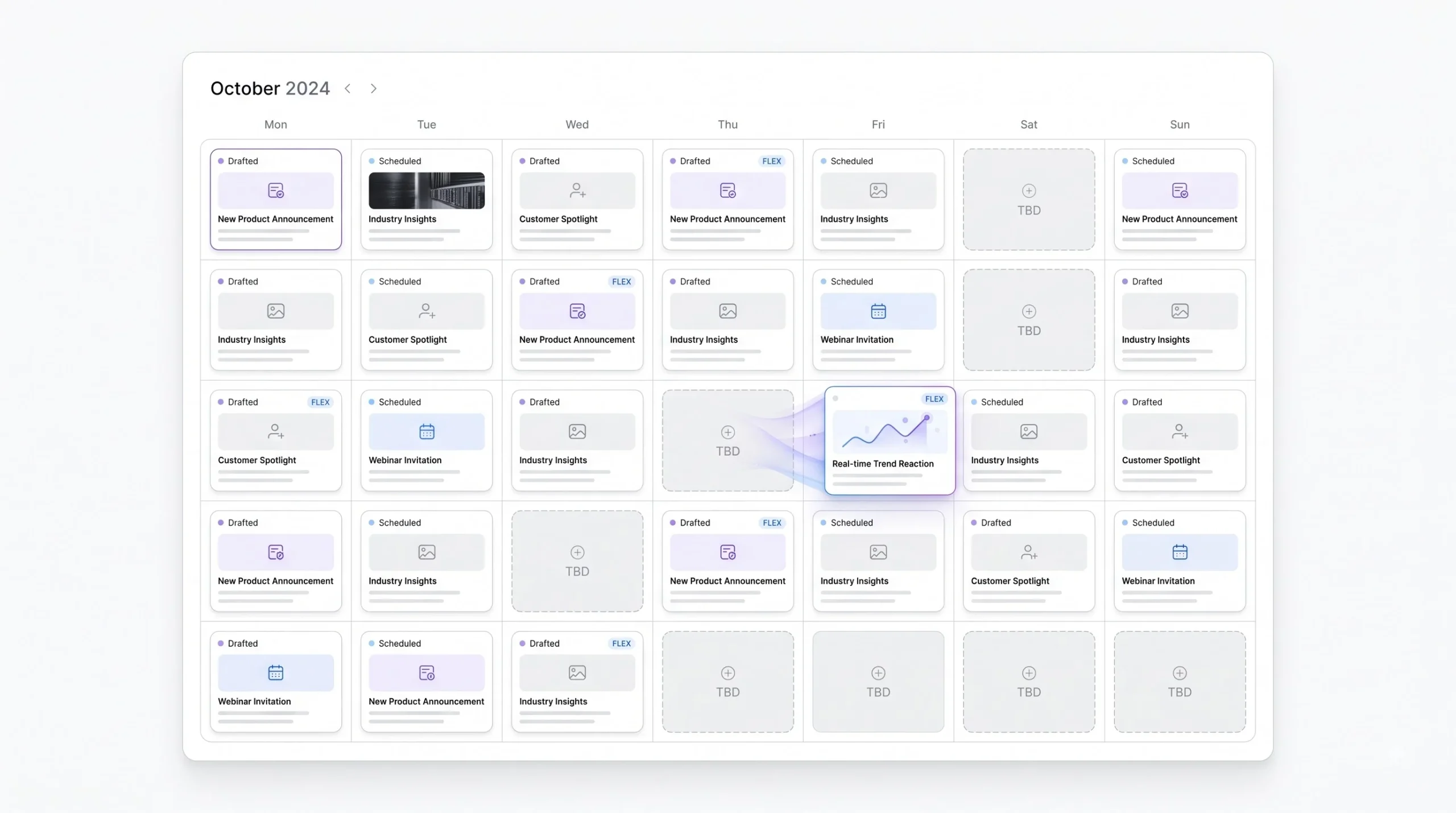1456x813 pixels.
Task: Click plus icon on Friday's TBD slot
Action: coord(878,672)
